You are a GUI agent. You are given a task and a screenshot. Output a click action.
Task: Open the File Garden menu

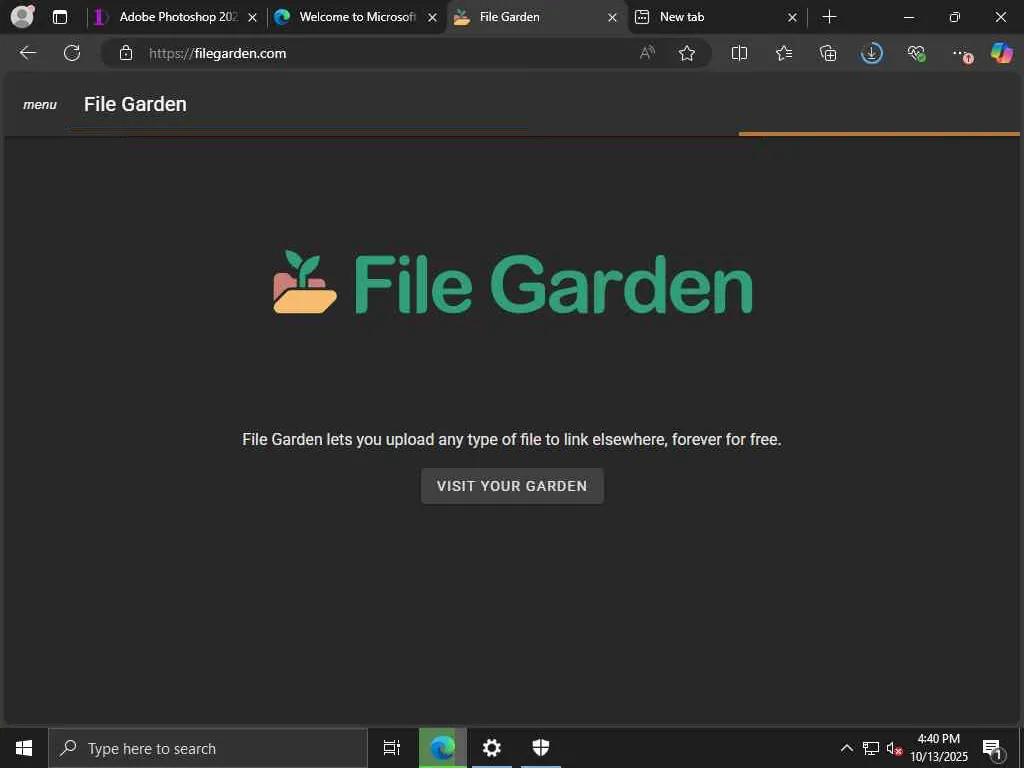(x=40, y=104)
